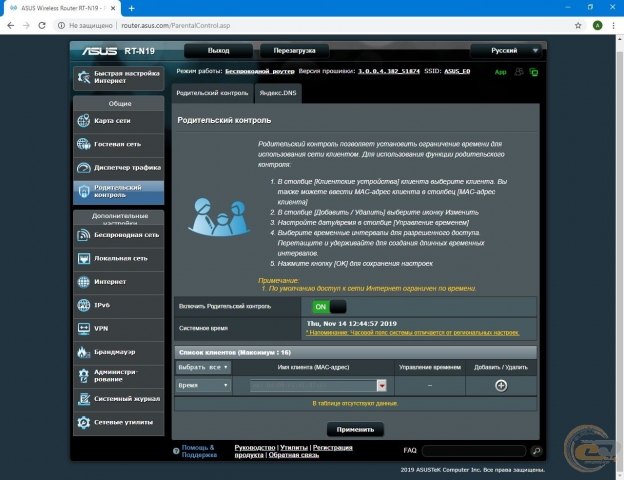624x480 pixels.
Task: Click the Не защищено site info indicator
Action: click(85, 25)
